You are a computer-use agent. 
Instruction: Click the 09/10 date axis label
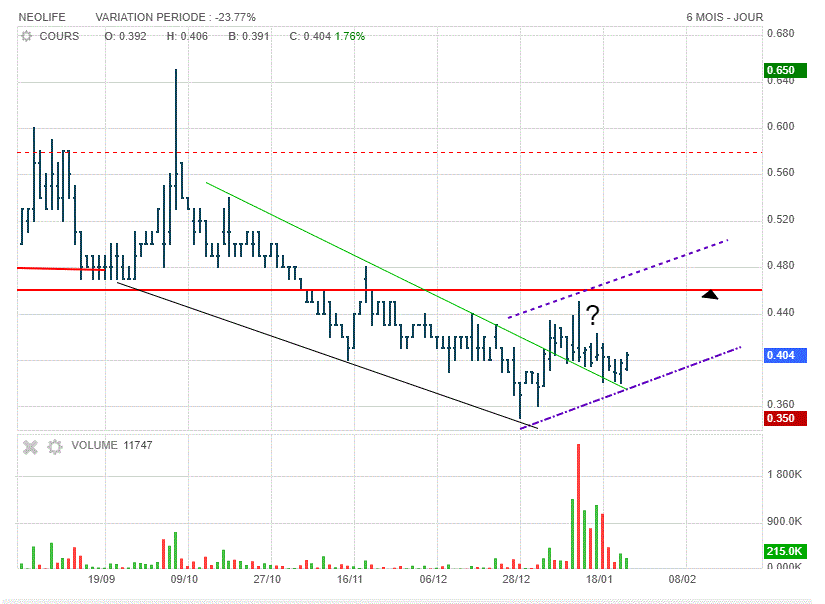coord(184,579)
